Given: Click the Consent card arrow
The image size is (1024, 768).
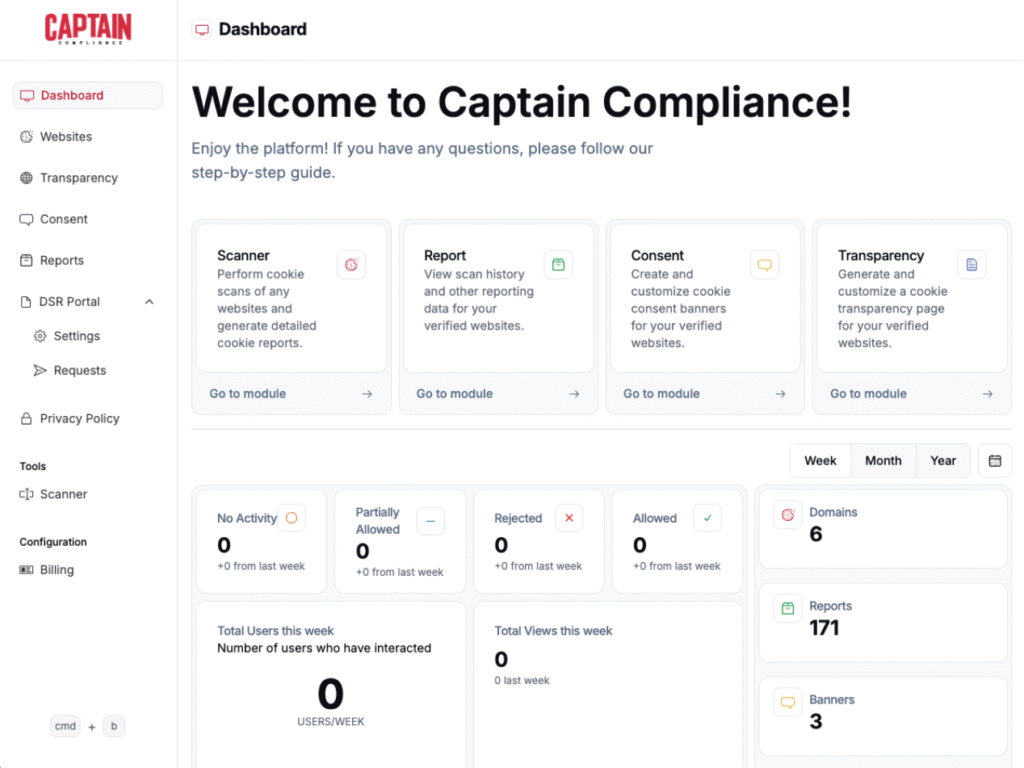Looking at the screenshot, I should pos(780,394).
